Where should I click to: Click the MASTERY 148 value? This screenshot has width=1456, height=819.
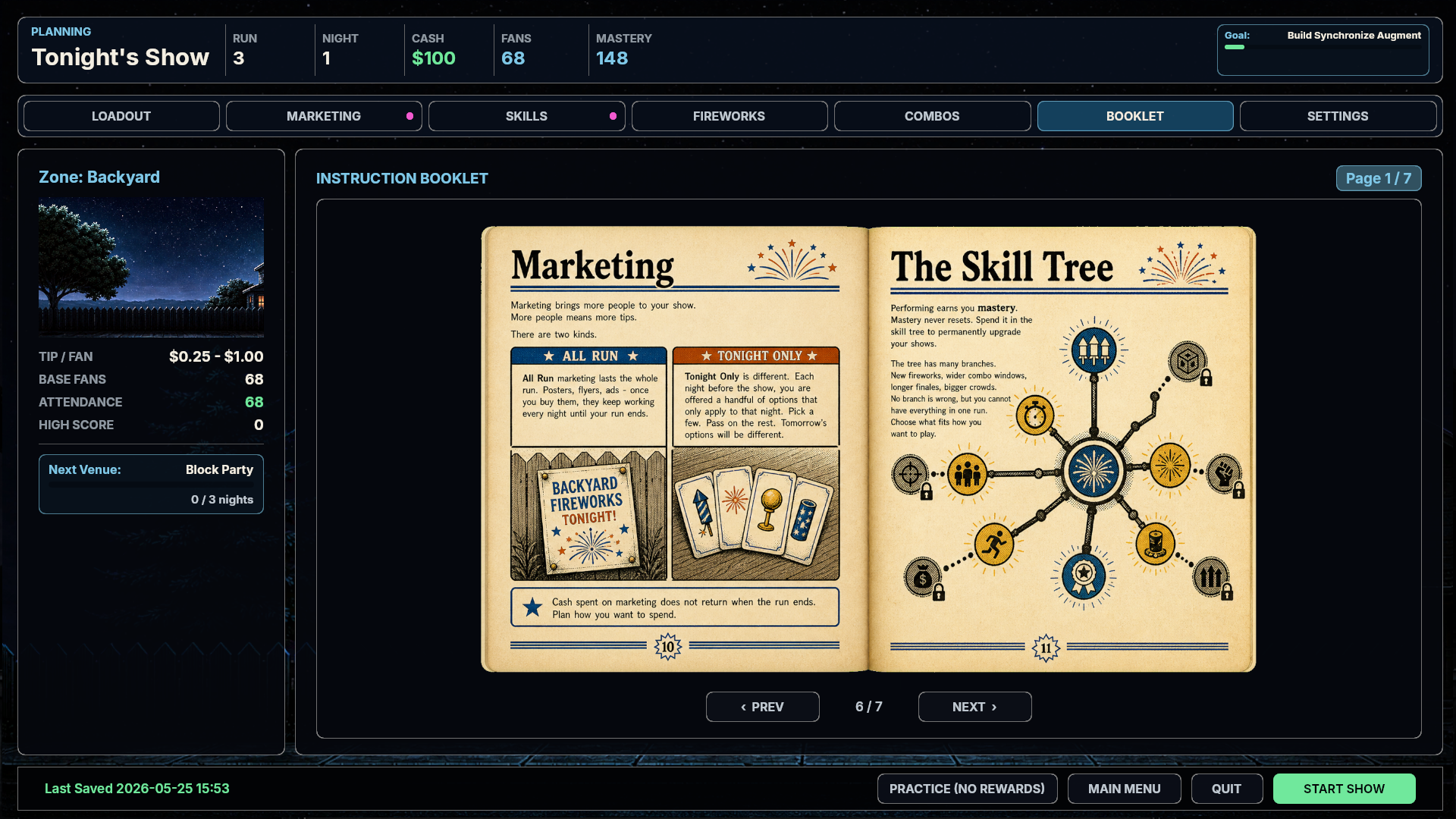click(x=612, y=58)
